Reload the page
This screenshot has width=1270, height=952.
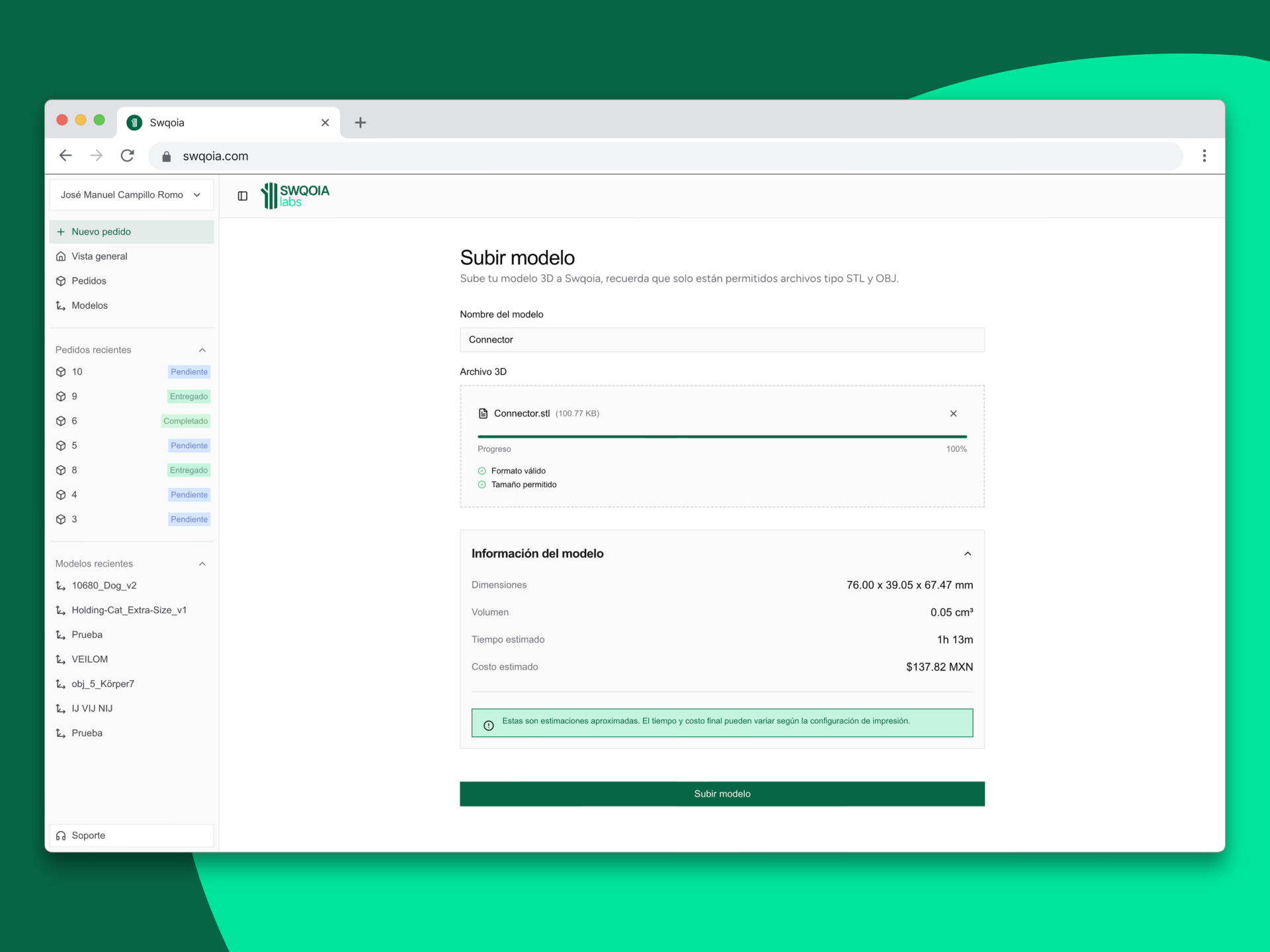tap(128, 156)
